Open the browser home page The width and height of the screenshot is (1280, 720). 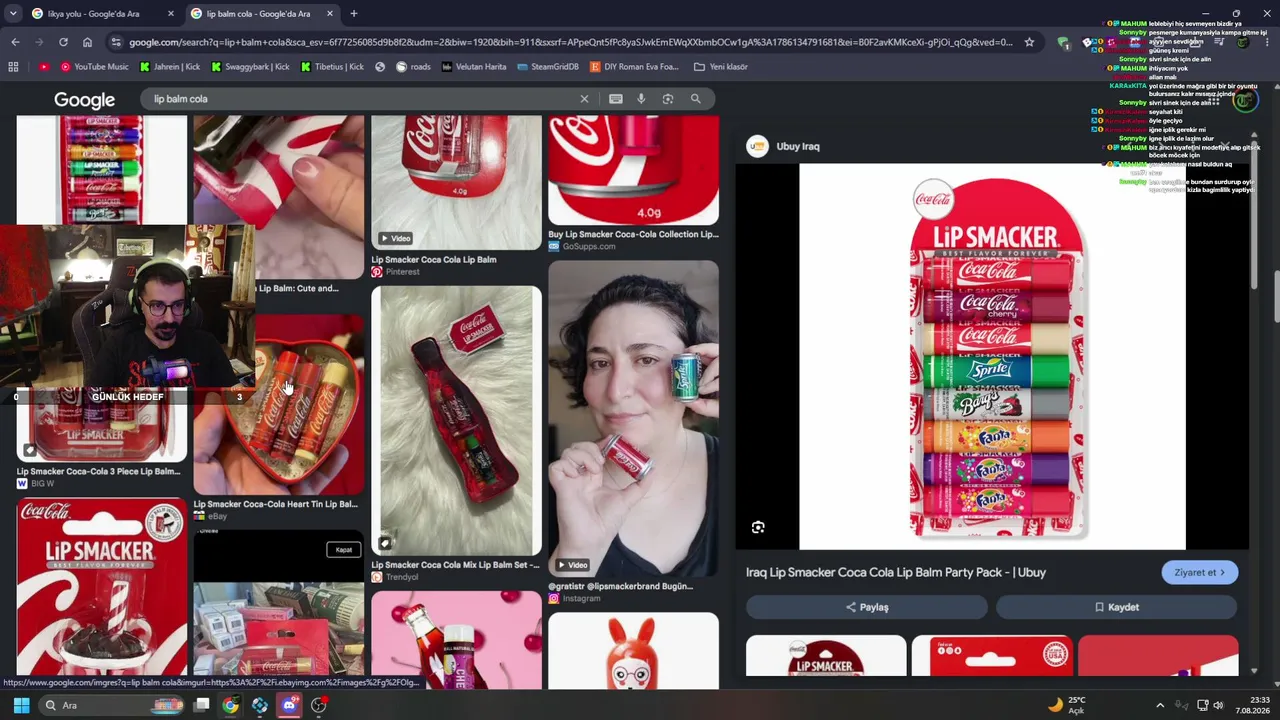pos(87,42)
